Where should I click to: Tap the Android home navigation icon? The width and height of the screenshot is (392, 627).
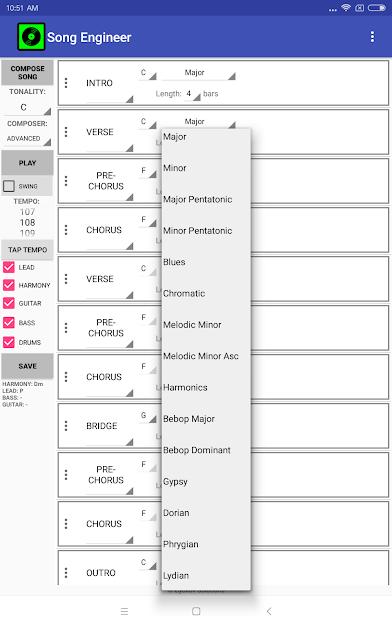(196, 611)
